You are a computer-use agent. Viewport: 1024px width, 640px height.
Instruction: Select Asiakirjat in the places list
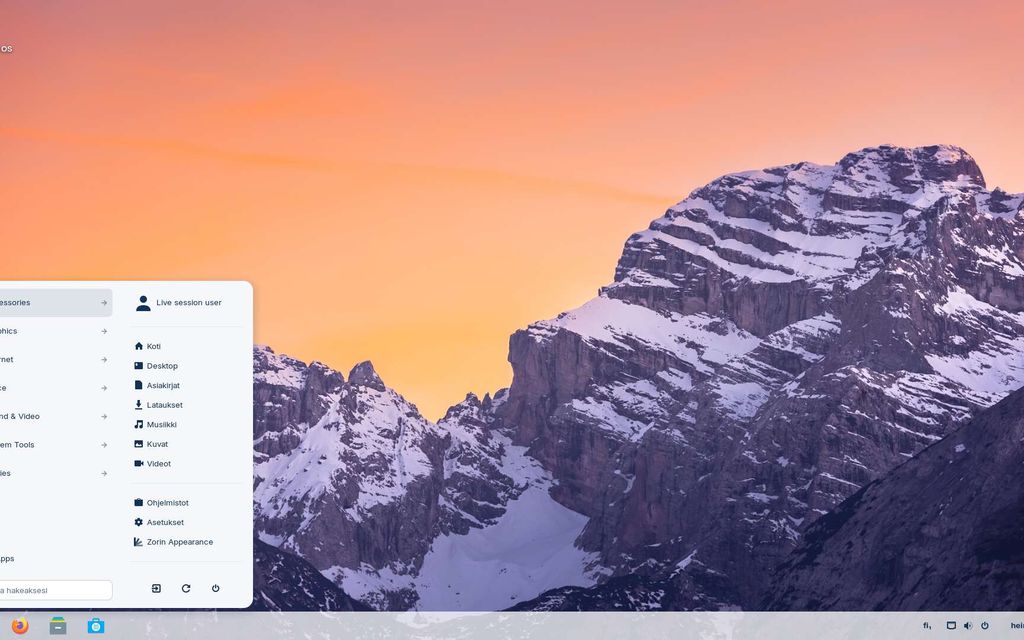tap(163, 385)
